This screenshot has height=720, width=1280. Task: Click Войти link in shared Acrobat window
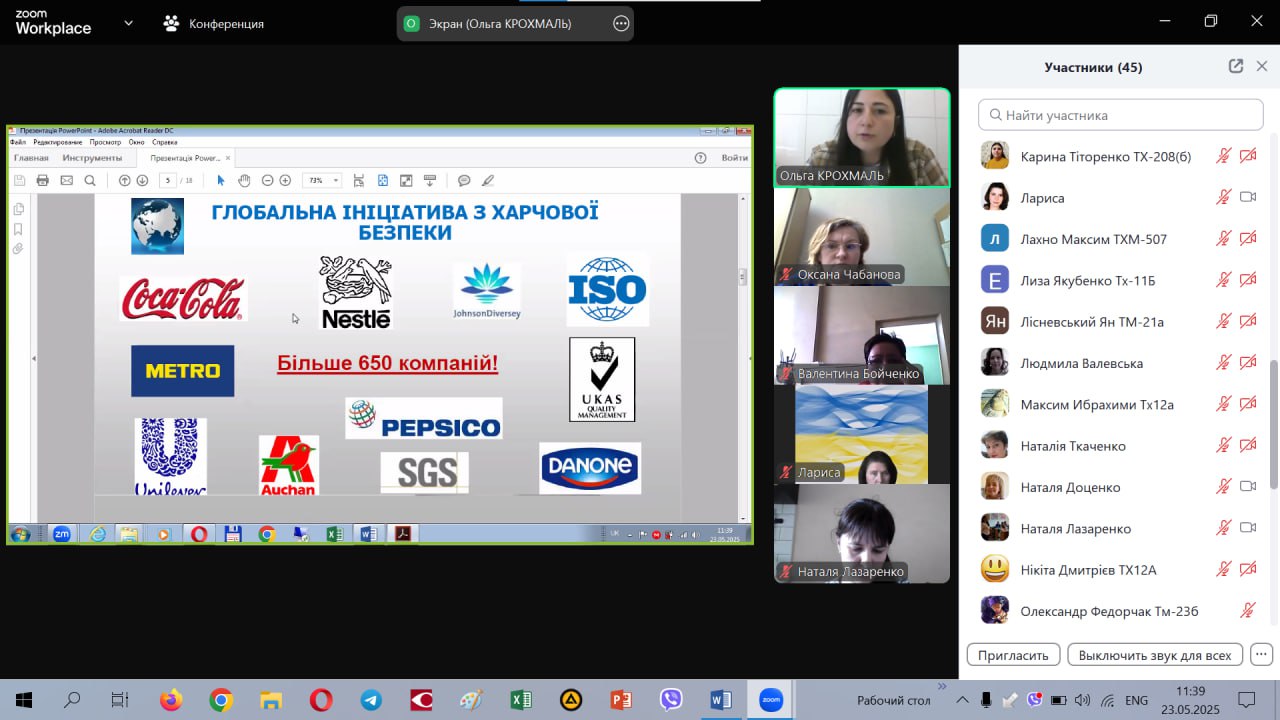click(x=734, y=158)
